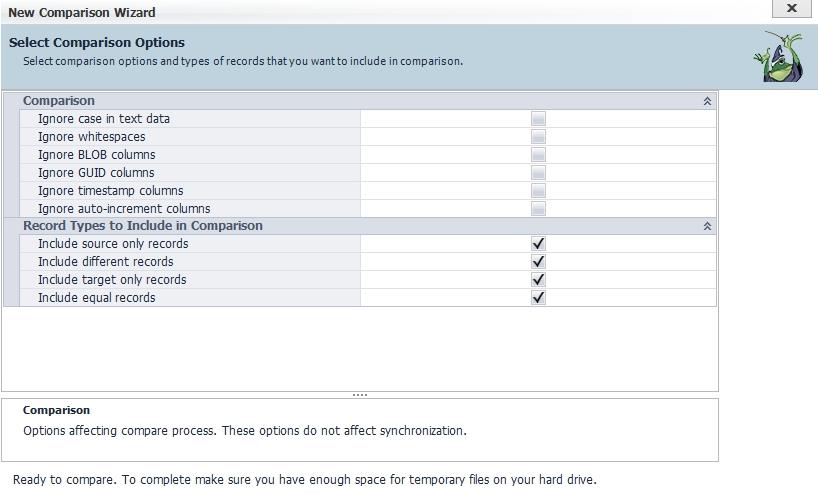Disable Include different records checkbox

(x=538, y=262)
